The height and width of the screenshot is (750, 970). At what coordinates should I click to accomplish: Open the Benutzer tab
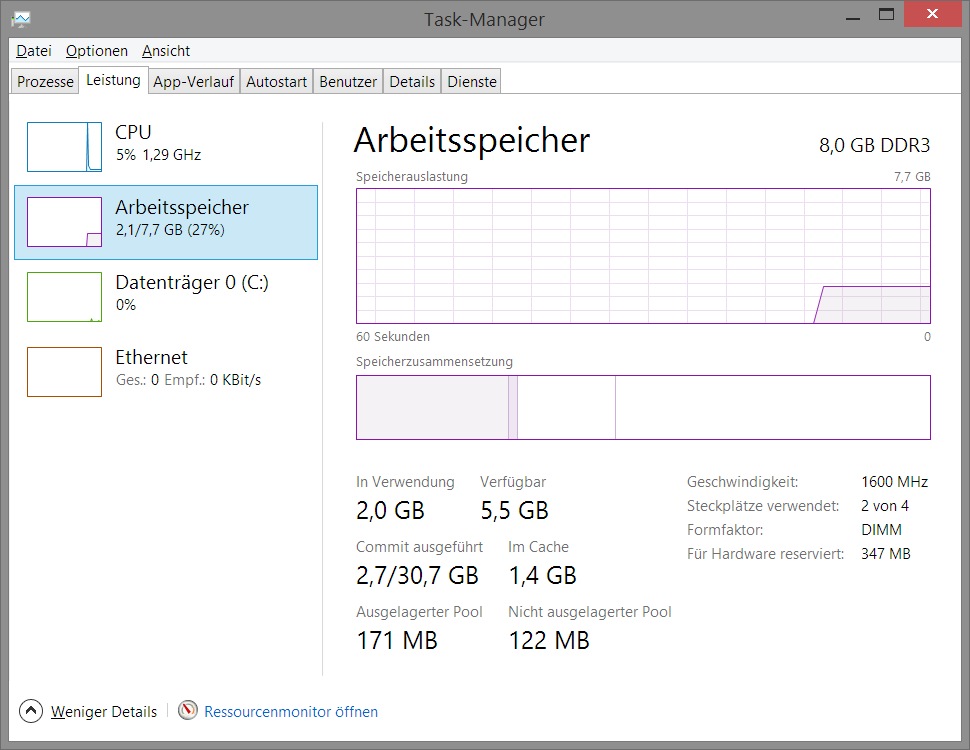pyautogui.click(x=348, y=82)
